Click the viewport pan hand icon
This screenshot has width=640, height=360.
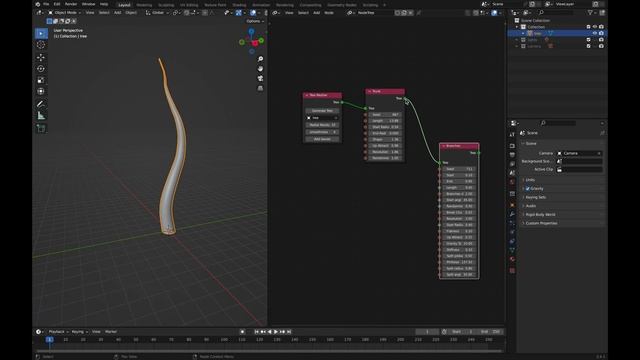coord(260,69)
